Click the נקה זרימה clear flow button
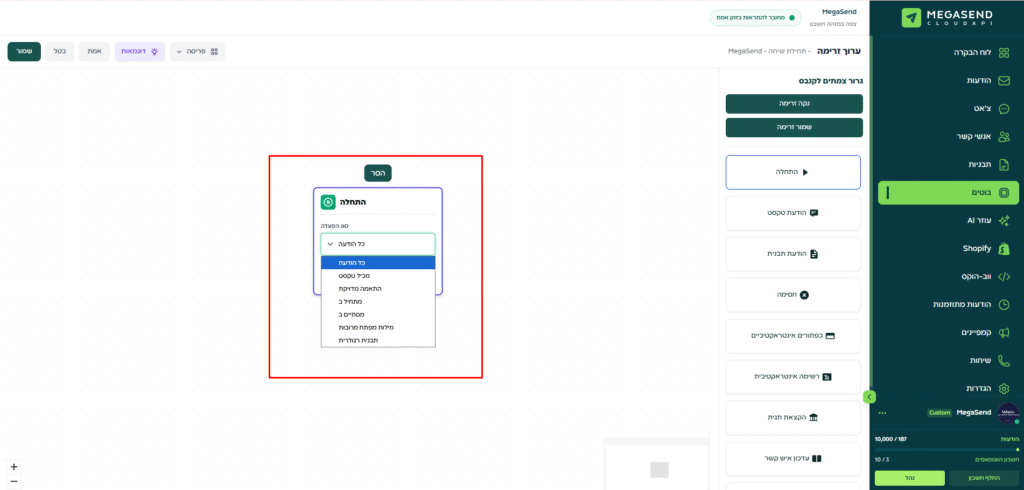Image resolution: width=1024 pixels, height=490 pixels. pos(793,103)
